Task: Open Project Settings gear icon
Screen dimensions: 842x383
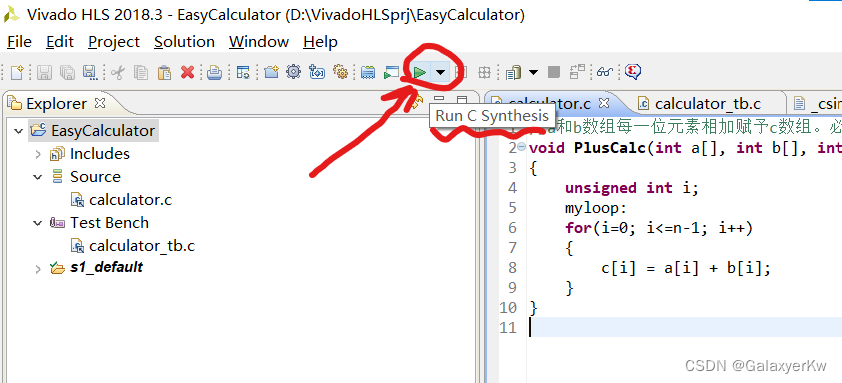Action: 294,71
